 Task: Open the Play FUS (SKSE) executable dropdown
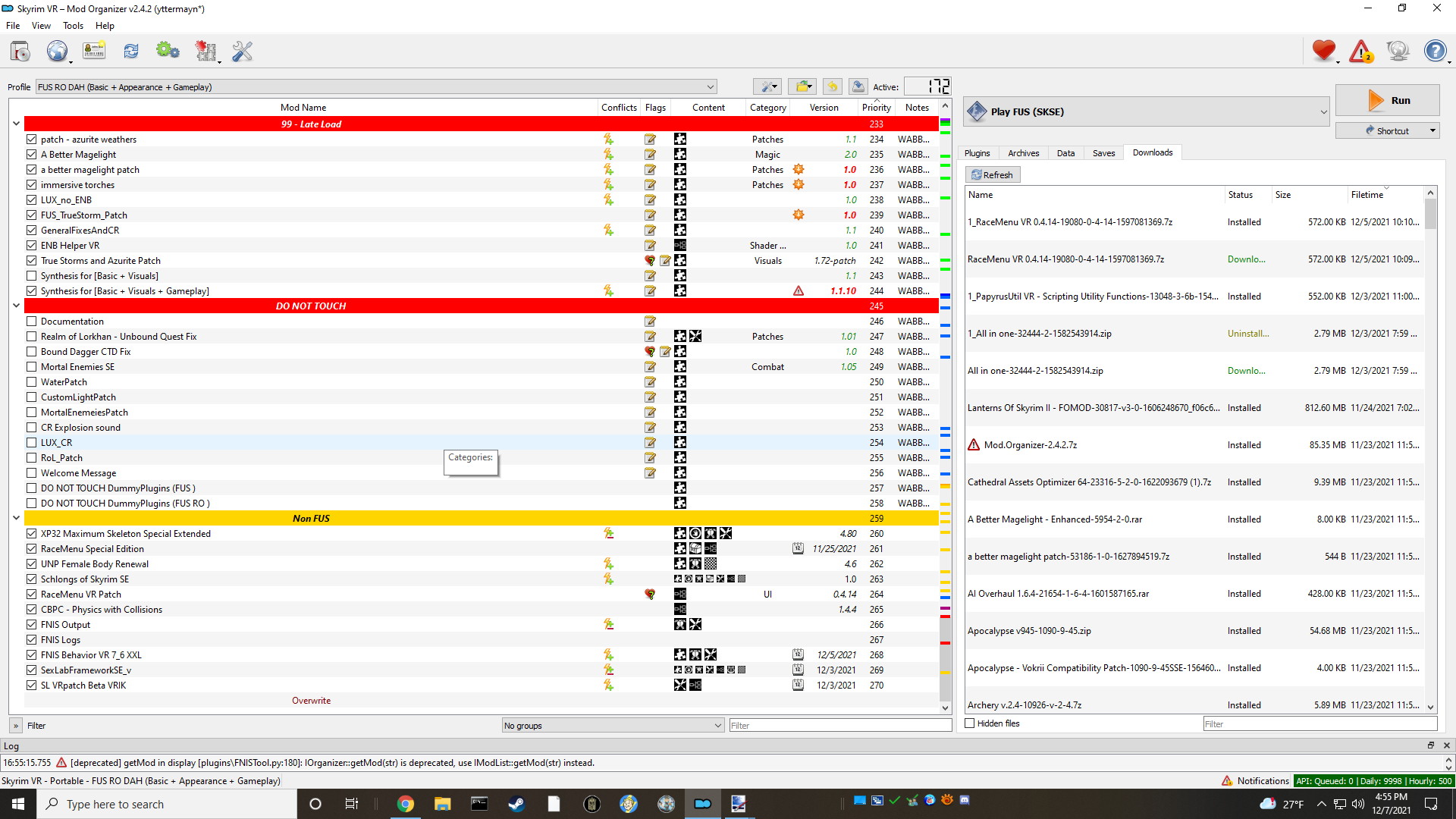[1323, 112]
